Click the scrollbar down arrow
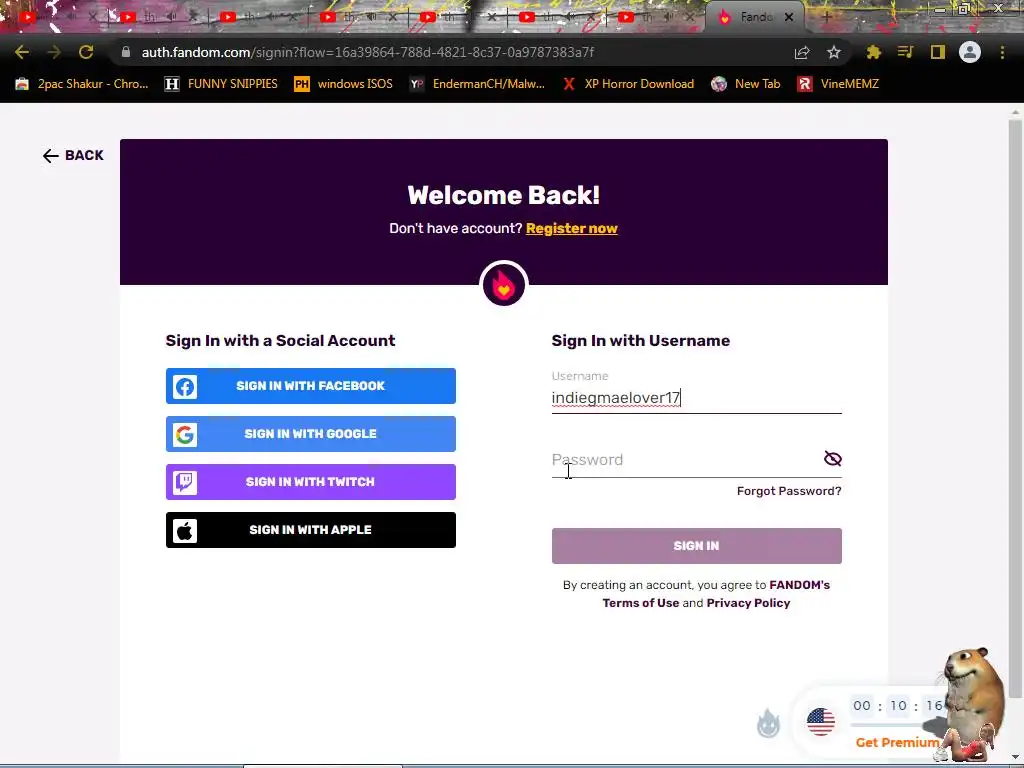1024x768 pixels. click(1015, 758)
